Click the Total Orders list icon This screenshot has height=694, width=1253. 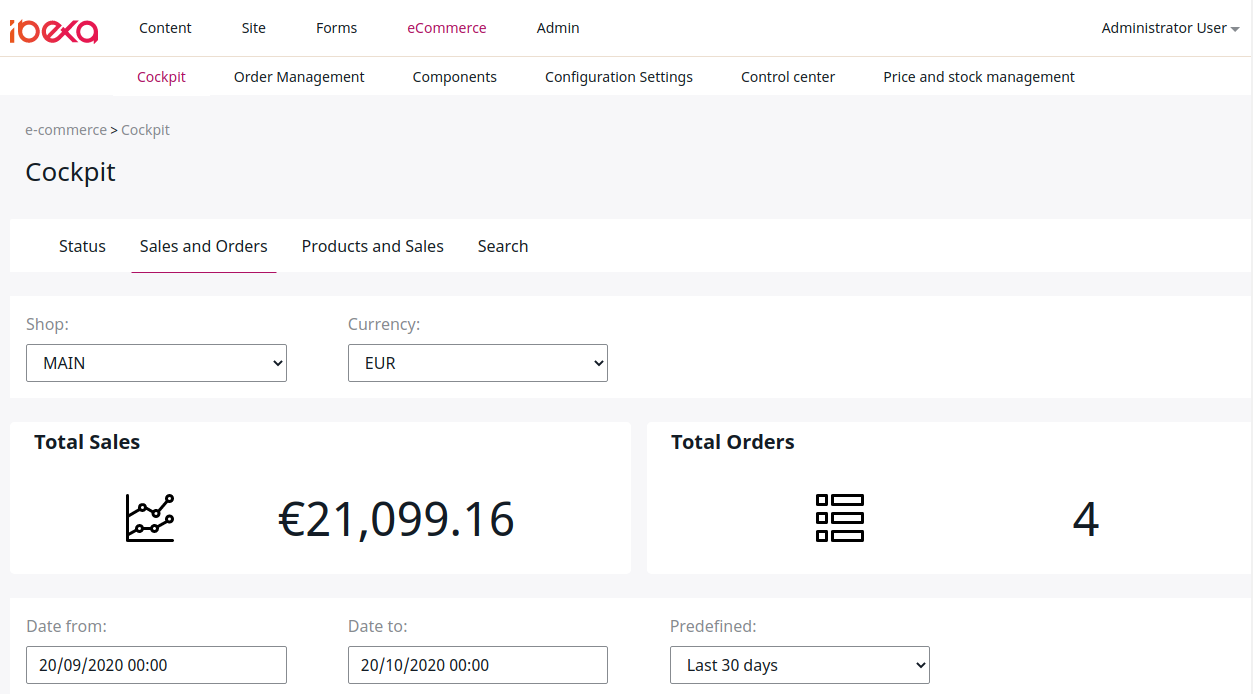pos(839,518)
